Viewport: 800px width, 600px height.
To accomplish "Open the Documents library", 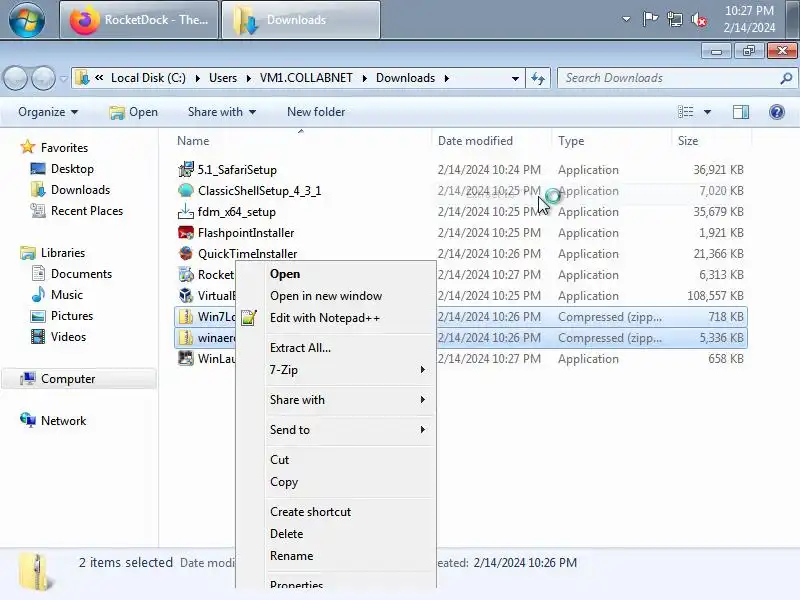I will (x=81, y=274).
